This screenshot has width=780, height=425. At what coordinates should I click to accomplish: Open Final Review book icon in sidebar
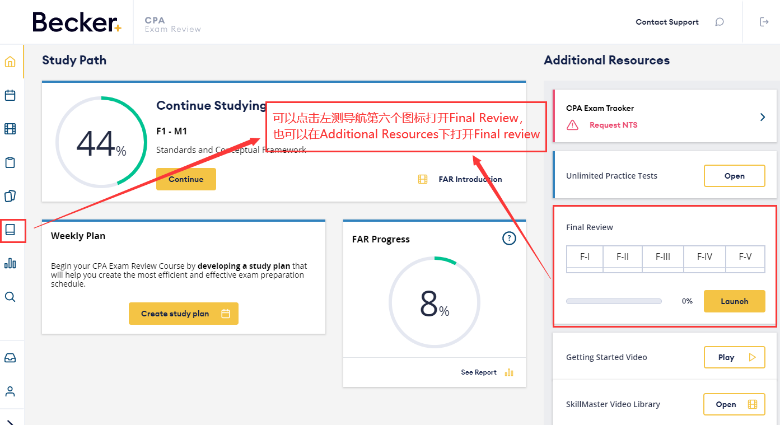(x=11, y=230)
